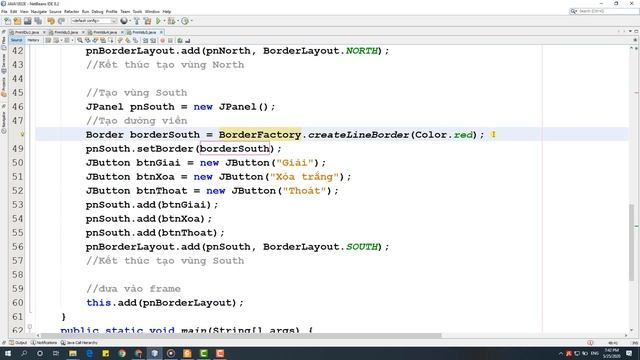Image resolution: width=640 pixels, height=360 pixels.
Task: Open the Edit menu
Action: 13,11
